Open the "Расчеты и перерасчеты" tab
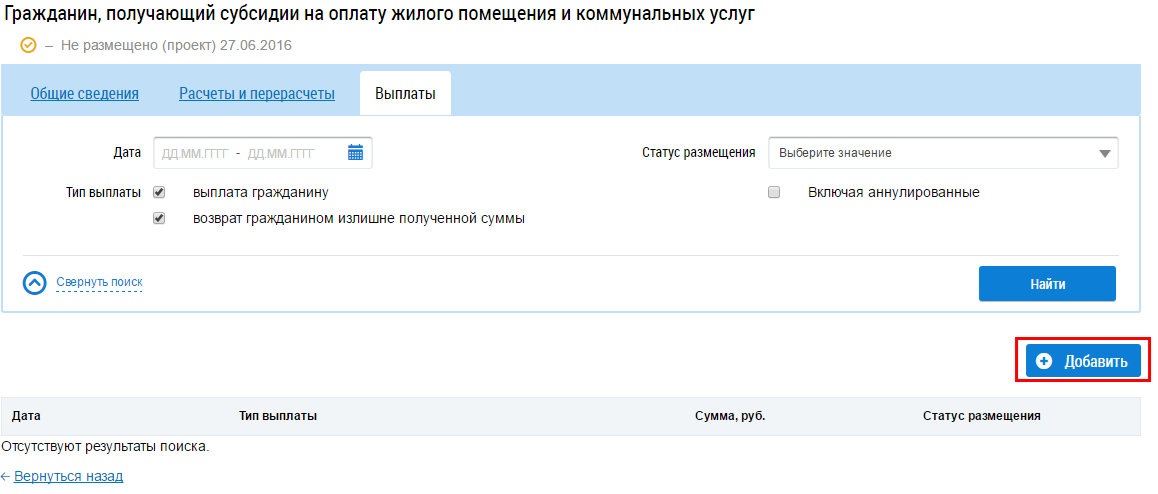The height and width of the screenshot is (494, 1158). [x=256, y=94]
